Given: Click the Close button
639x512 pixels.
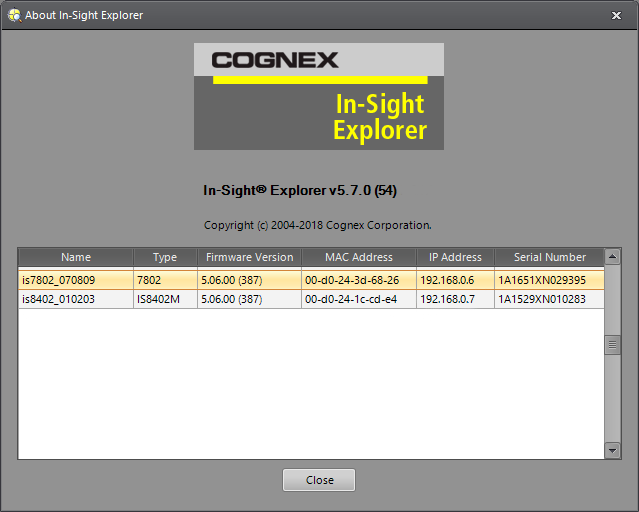Looking at the screenshot, I should (x=319, y=480).
